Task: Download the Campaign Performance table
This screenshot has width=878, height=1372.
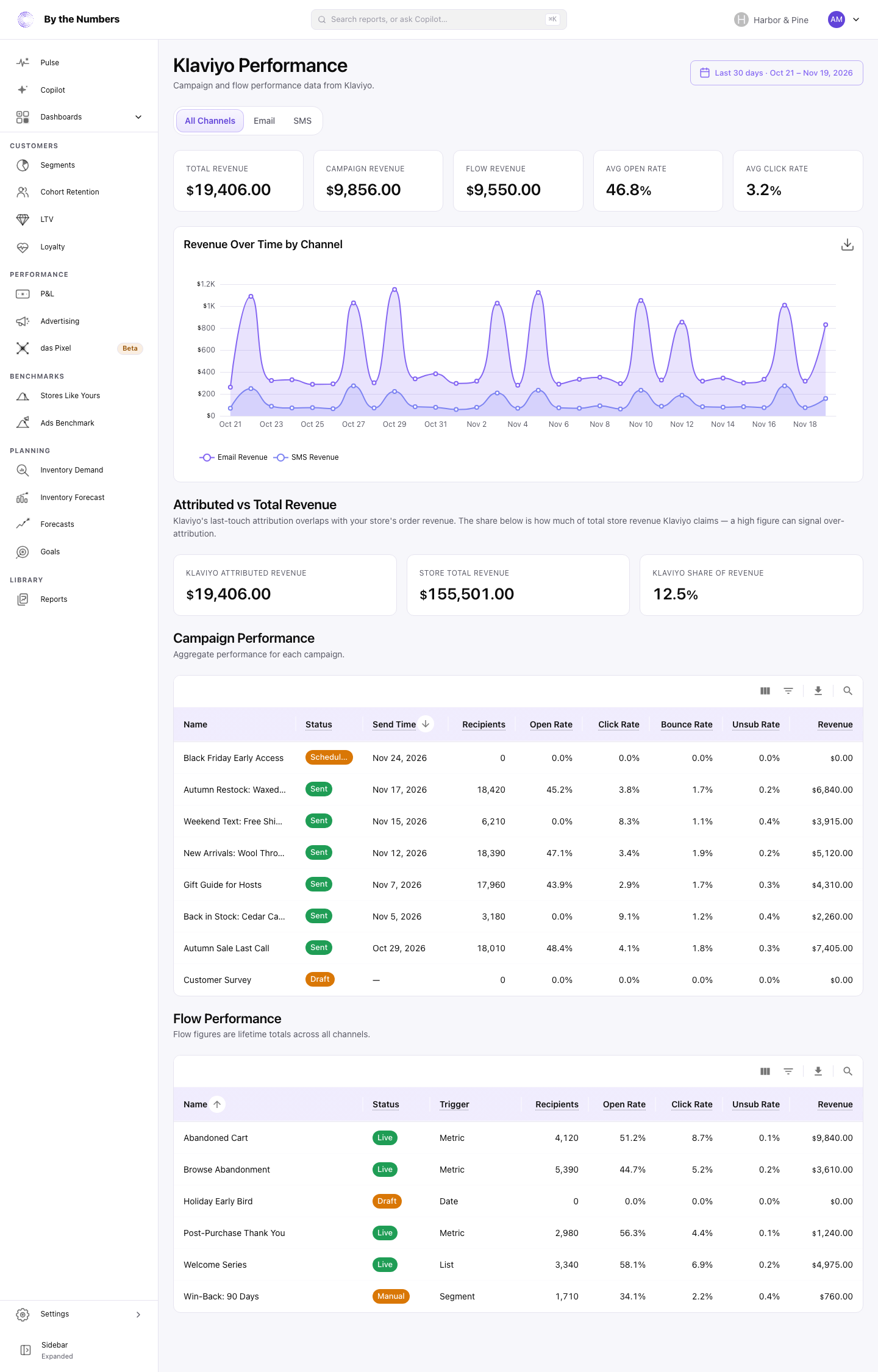Action: (x=818, y=691)
